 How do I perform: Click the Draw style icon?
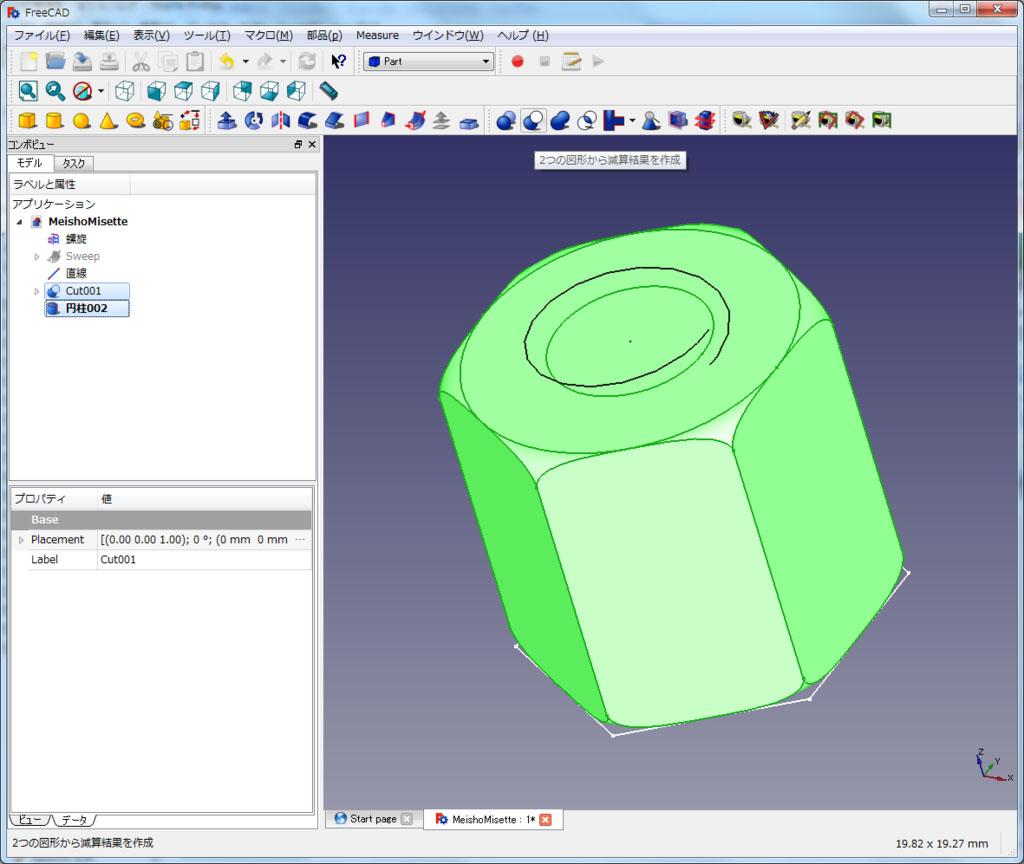pyautogui.click(x=82, y=91)
